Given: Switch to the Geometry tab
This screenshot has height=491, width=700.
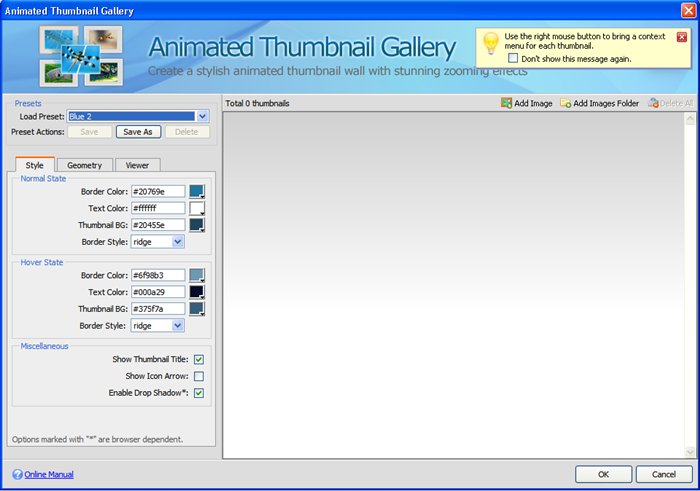Looking at the screenshot, I should (x=84, y=166).
